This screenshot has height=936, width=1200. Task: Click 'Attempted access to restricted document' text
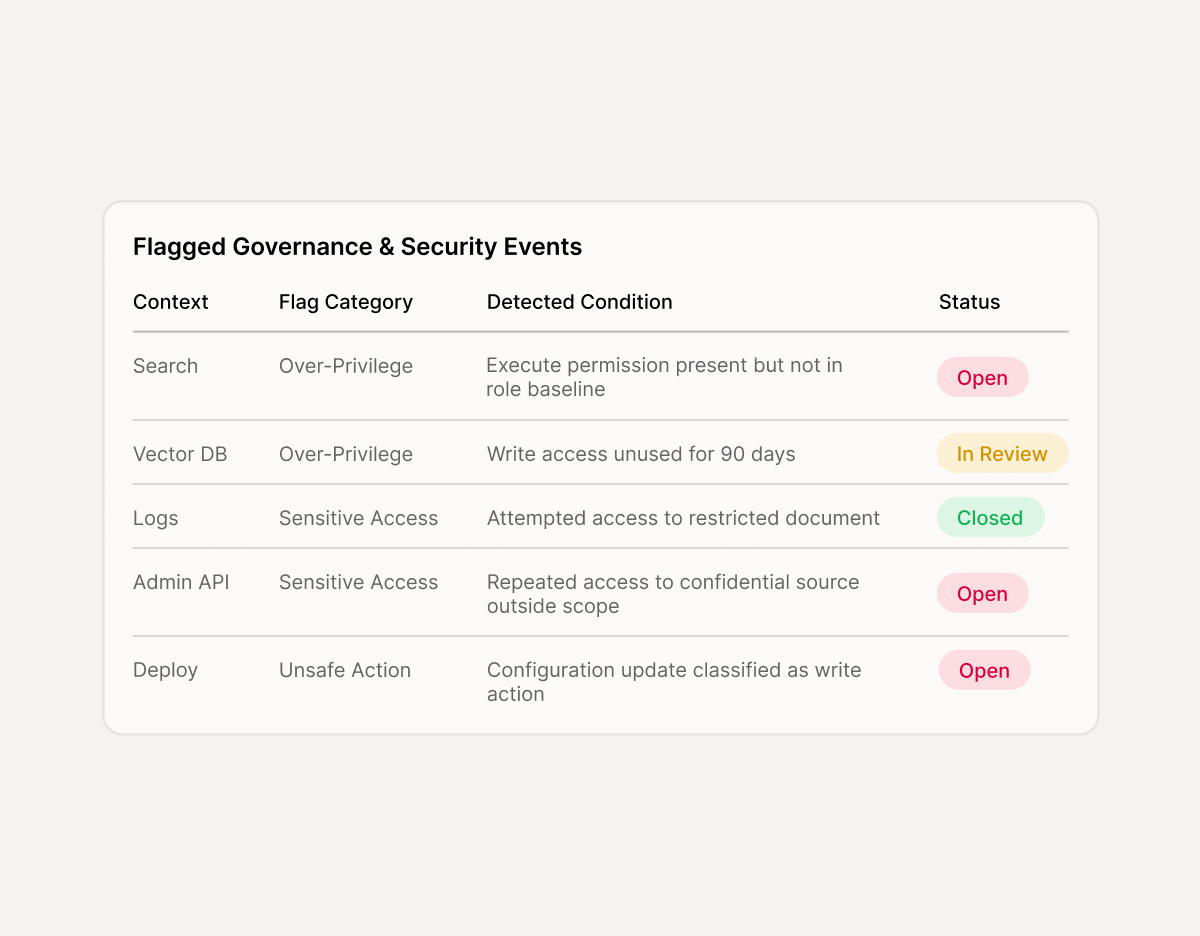(683, 518)
